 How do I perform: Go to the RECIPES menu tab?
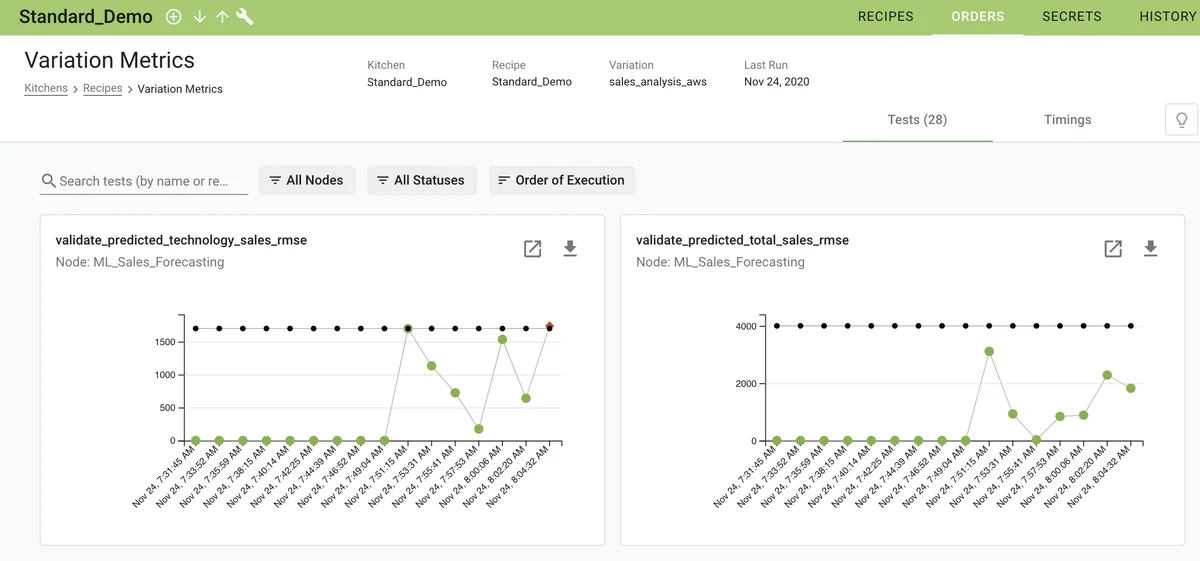click(886, 17)
